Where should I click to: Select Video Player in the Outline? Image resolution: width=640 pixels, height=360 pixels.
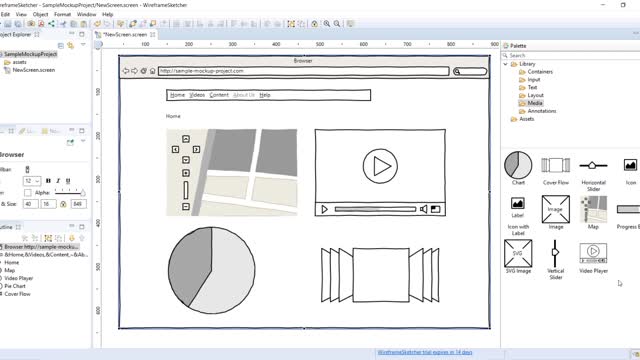[x=18, y=278]
